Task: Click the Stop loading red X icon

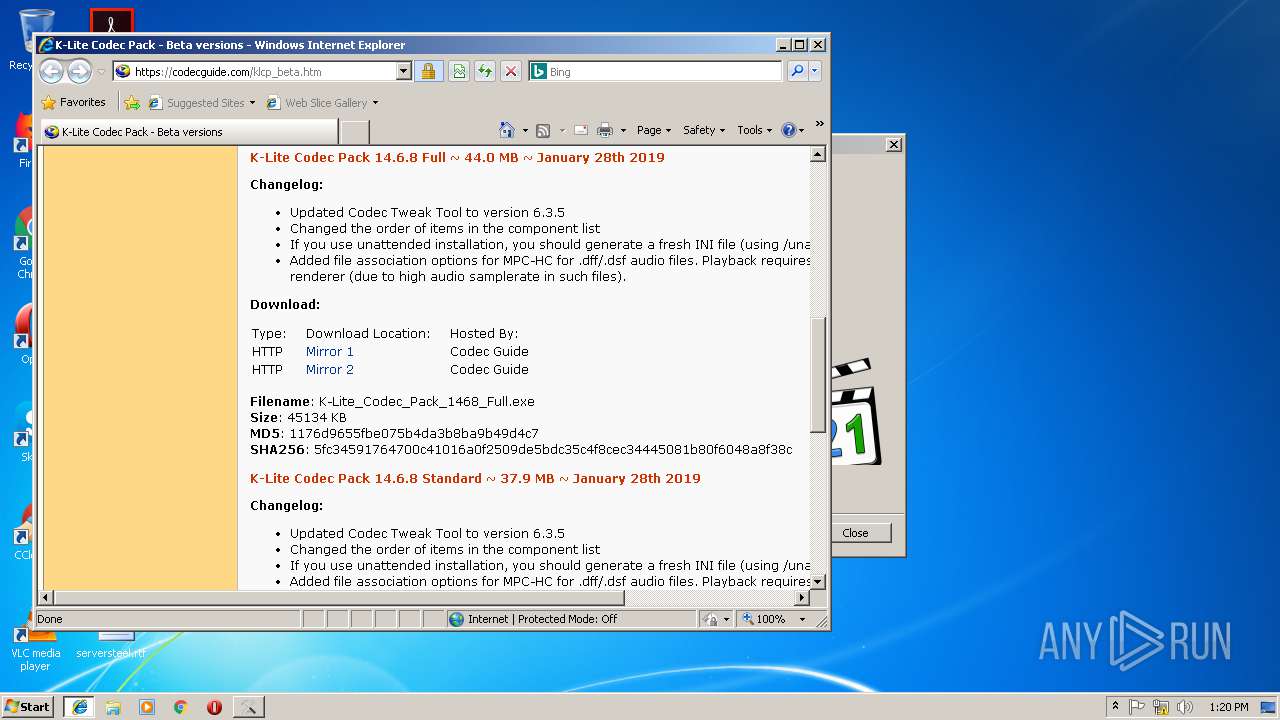Action: (x=510, y=71)
